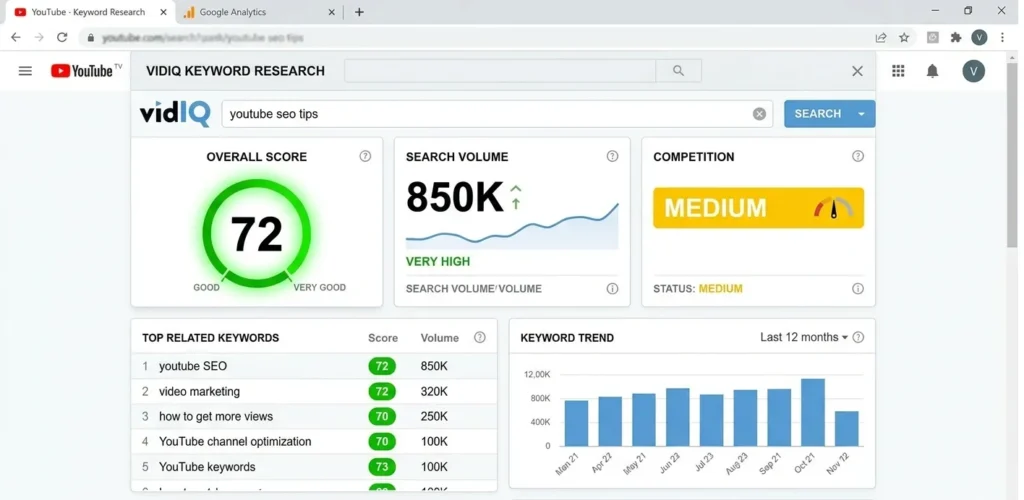
Task: Click the 250K volume value
Action: point(434,416)
